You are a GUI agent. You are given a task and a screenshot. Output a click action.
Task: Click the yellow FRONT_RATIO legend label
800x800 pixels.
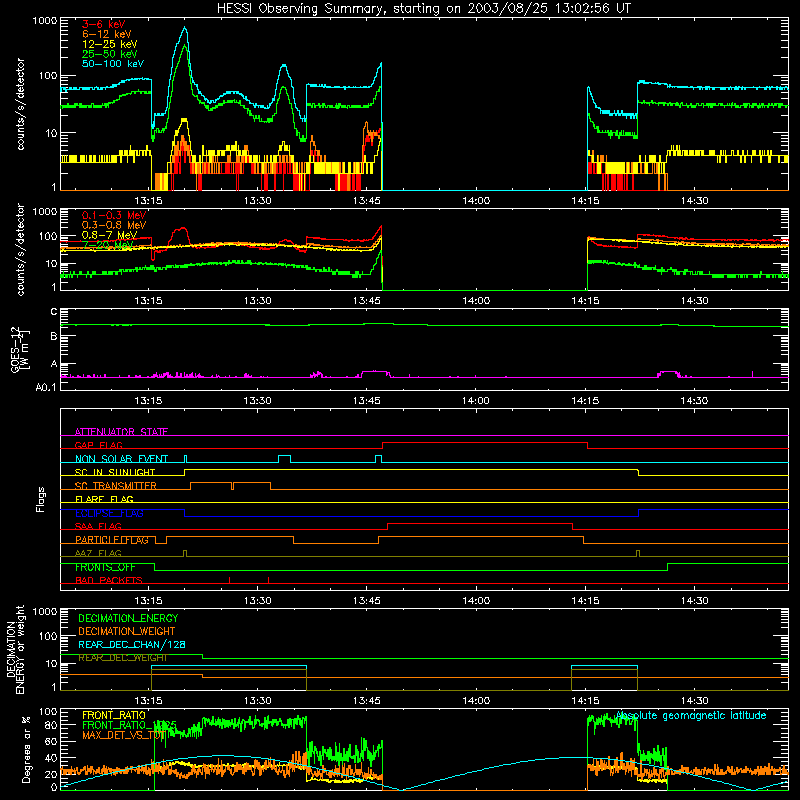point(114,715)
